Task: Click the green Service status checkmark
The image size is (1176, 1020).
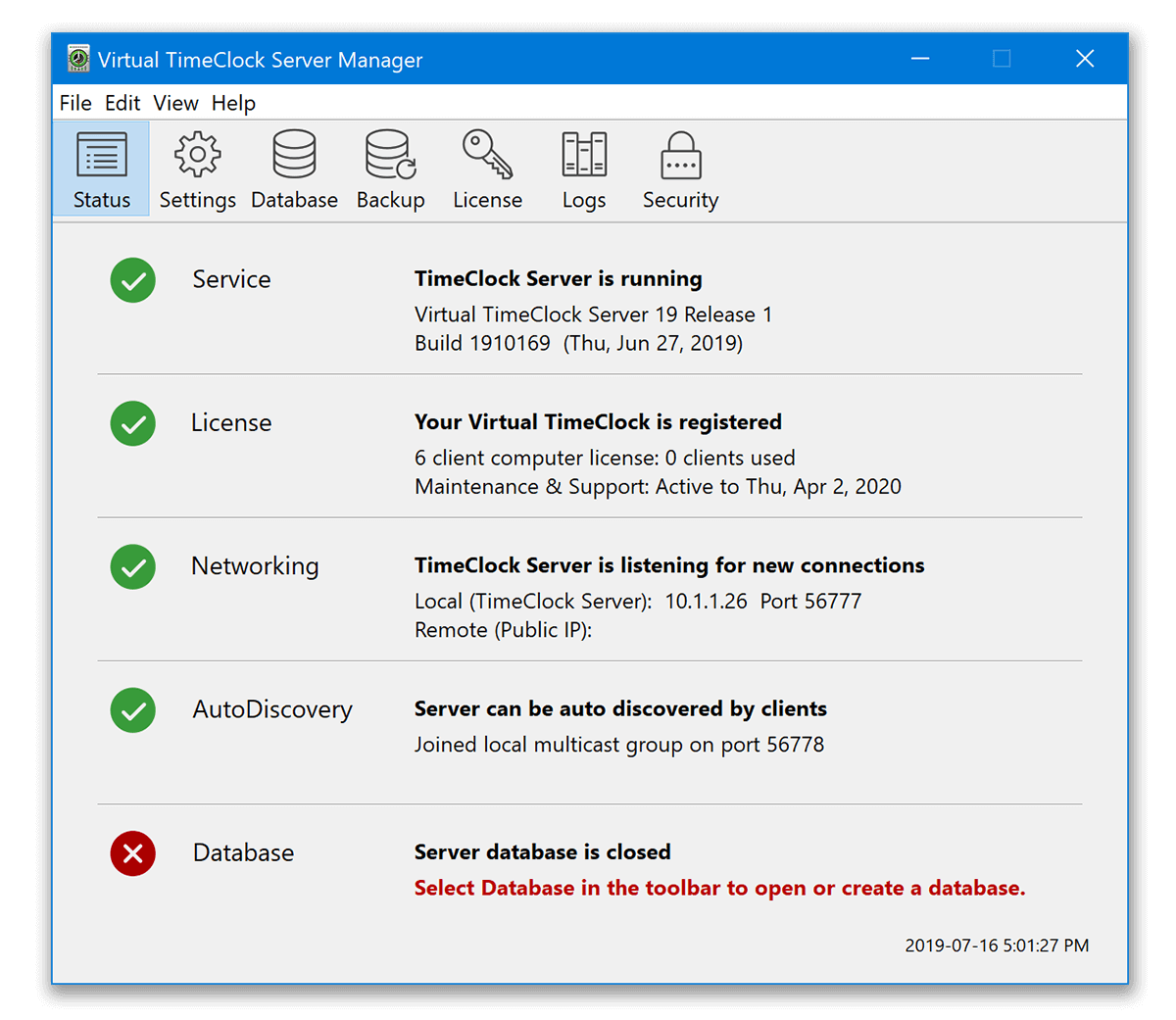Action: pyautogui.click(x=132, y=280)
